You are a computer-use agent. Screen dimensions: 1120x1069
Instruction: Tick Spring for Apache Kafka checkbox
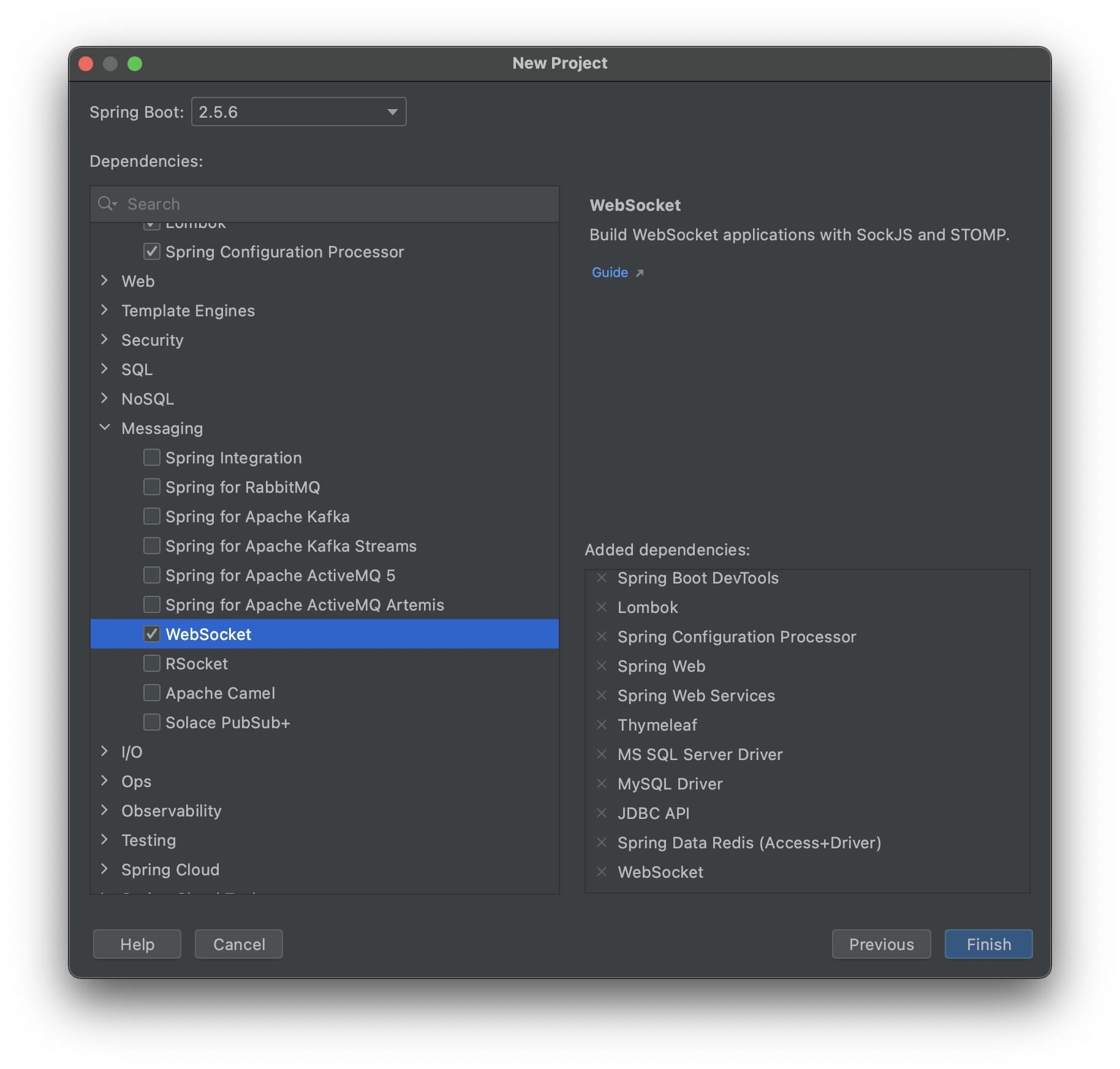pos(152,516)
